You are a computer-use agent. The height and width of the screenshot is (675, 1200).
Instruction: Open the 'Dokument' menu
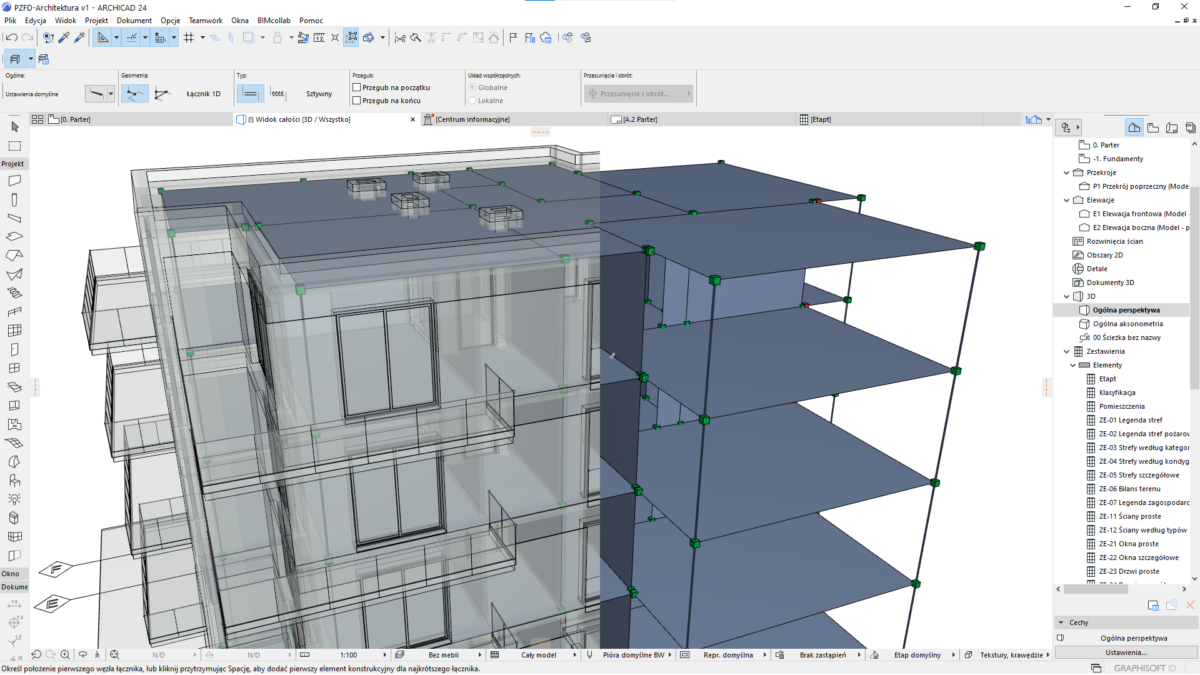(x=134, y=20)
